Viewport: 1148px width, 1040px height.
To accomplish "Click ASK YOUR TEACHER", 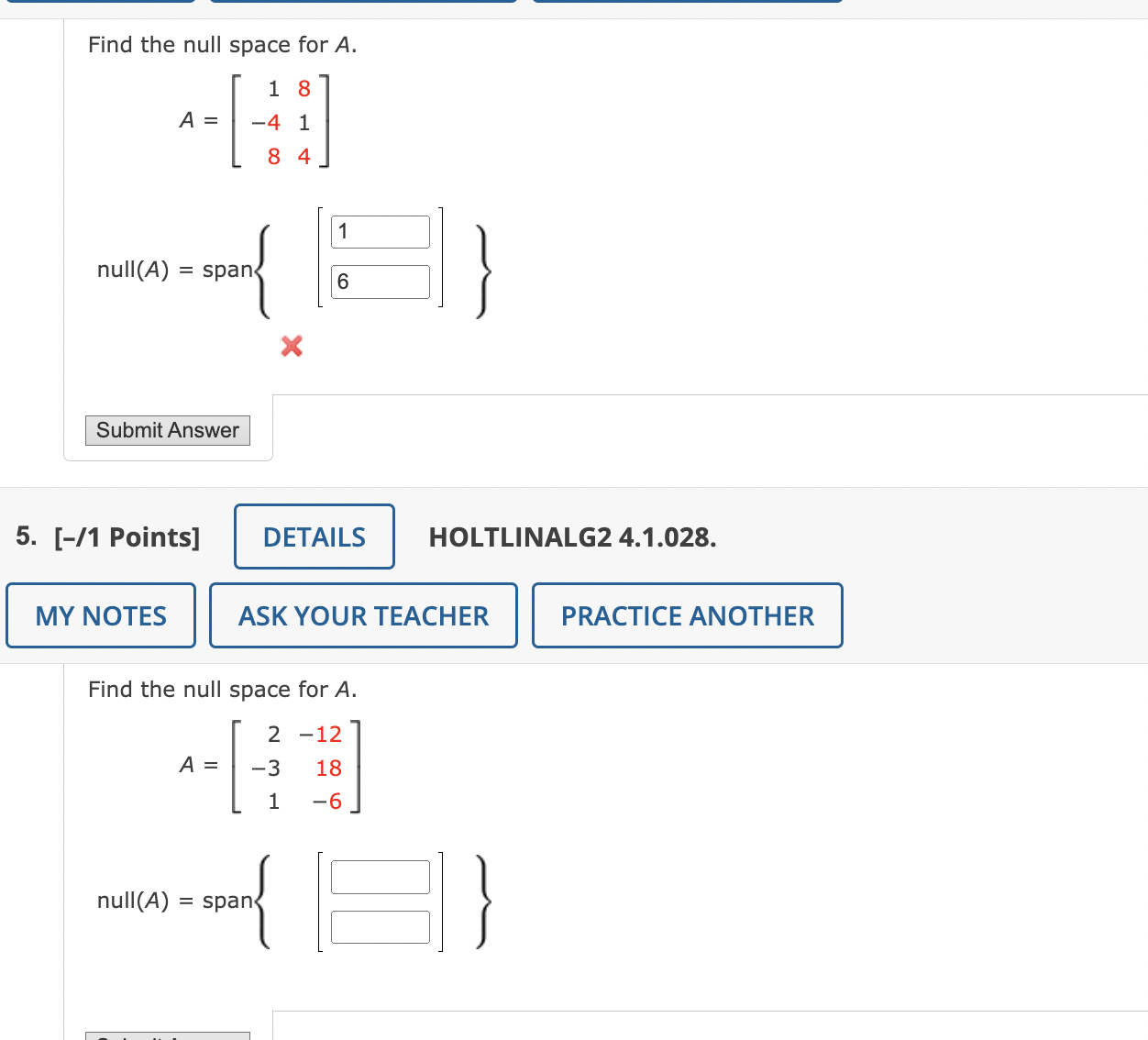I will 363,615.
